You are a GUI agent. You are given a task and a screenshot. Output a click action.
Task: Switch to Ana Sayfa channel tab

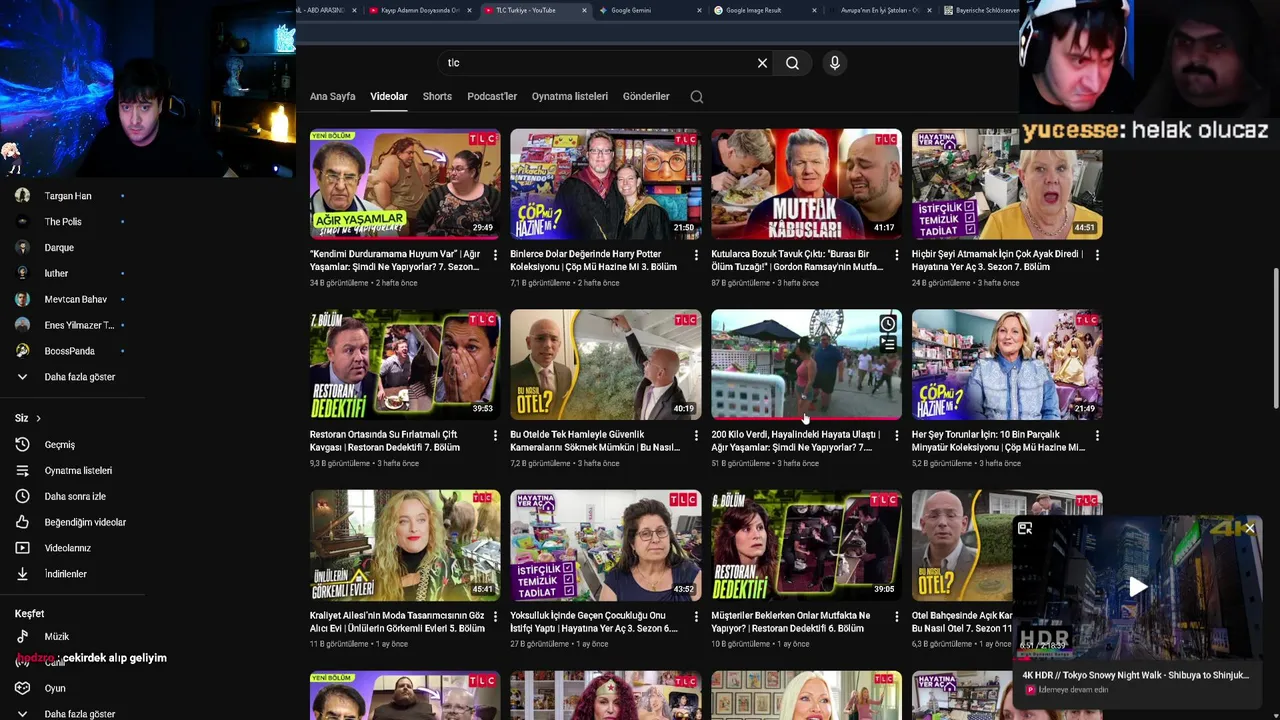point(332,97)
